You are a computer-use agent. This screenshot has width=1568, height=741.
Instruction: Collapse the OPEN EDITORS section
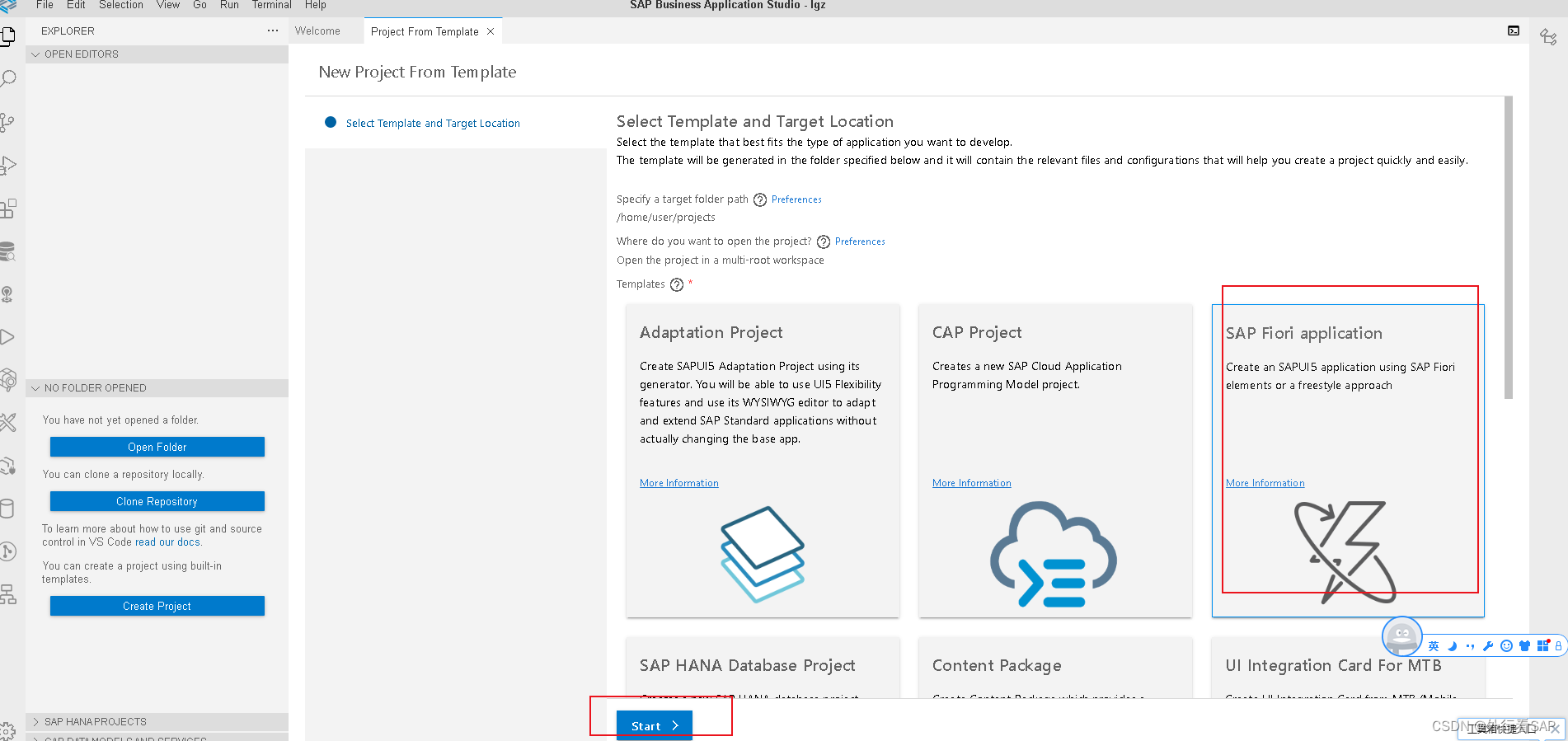pos(157,54)
